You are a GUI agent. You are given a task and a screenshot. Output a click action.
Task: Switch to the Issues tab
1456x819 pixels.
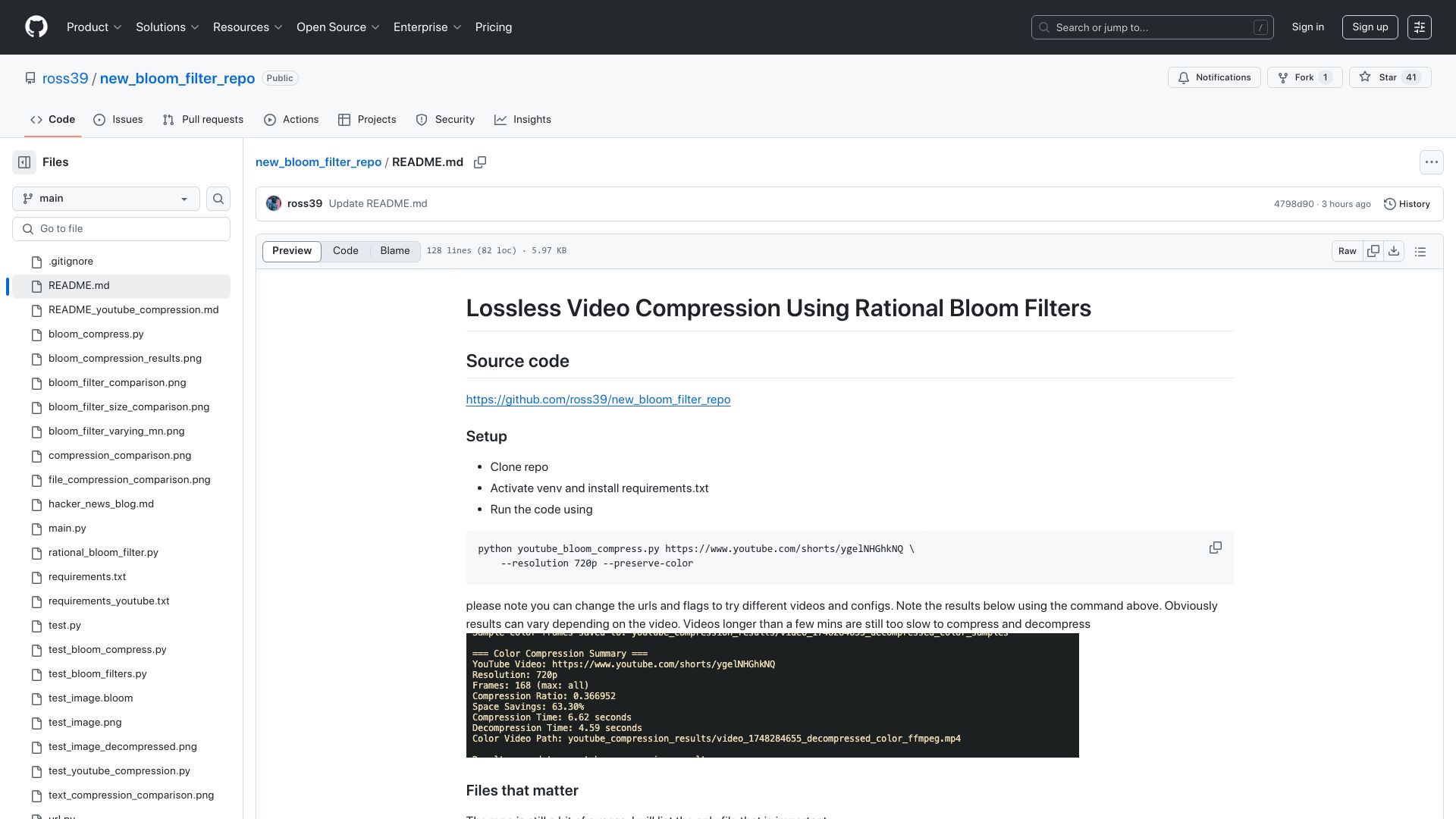point(118,120)
